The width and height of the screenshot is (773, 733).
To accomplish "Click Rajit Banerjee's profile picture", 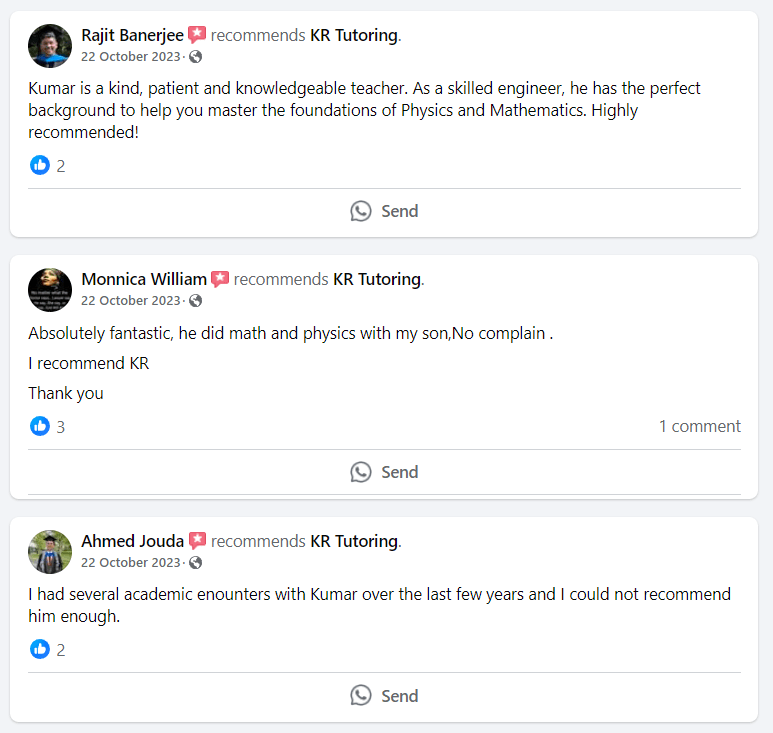I will pos(50,46).
